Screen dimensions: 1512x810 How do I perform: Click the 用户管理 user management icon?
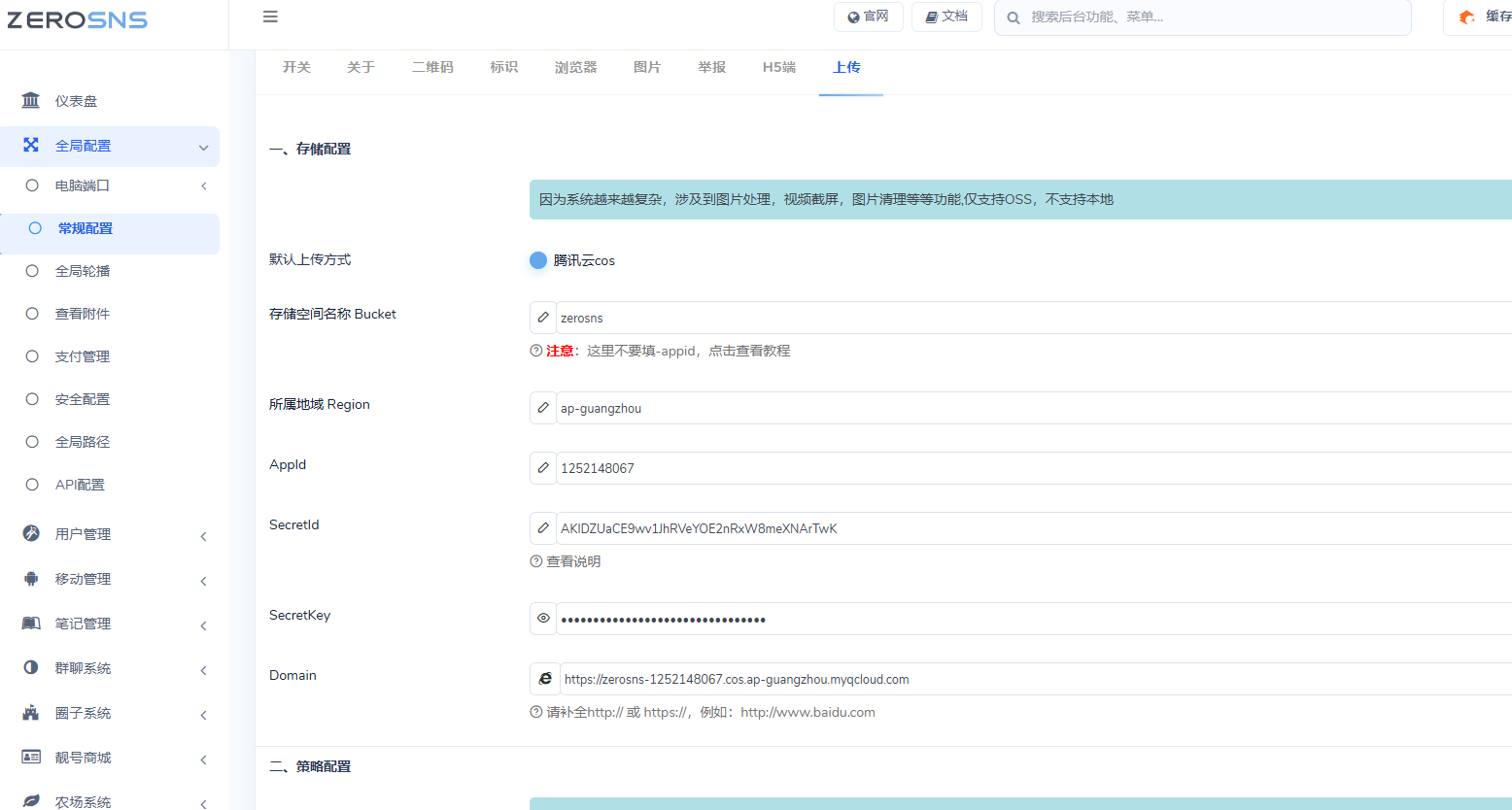[x=31, y=533]
